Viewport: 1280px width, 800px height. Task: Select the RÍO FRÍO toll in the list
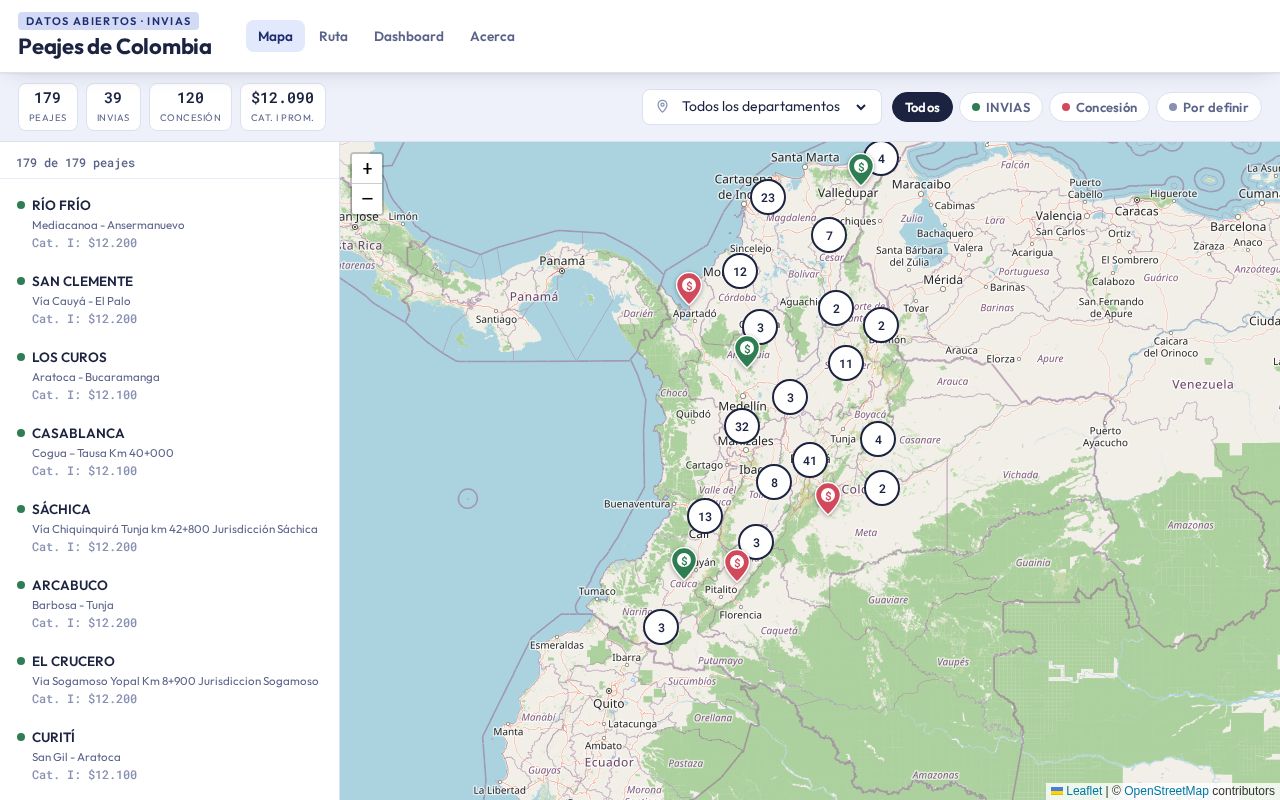point(170,223)
